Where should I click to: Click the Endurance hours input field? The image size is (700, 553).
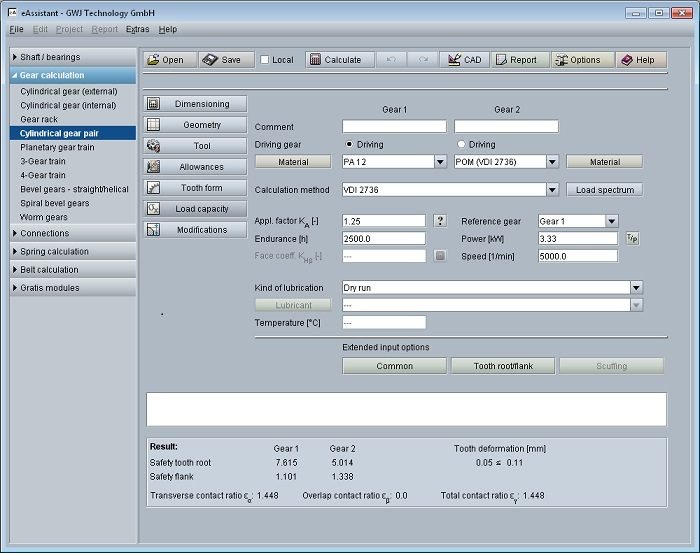click(384, 239)
